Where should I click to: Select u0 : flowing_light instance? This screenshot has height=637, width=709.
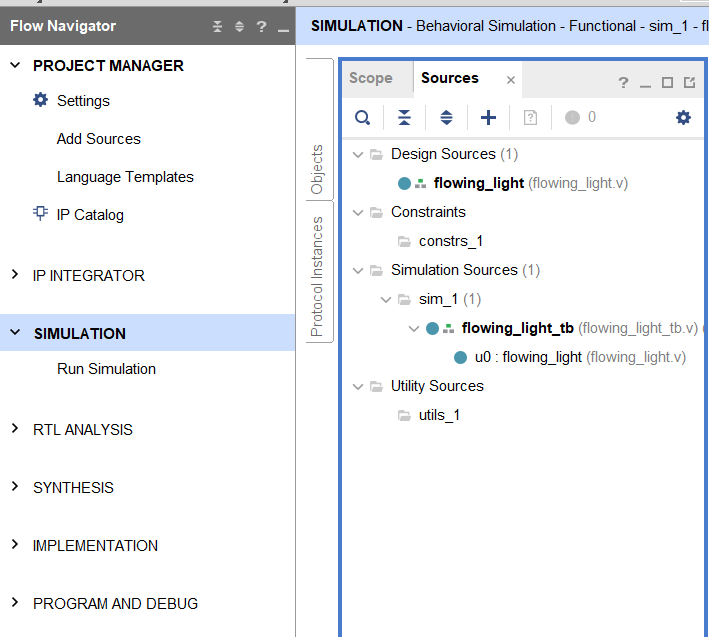[527, 357]
